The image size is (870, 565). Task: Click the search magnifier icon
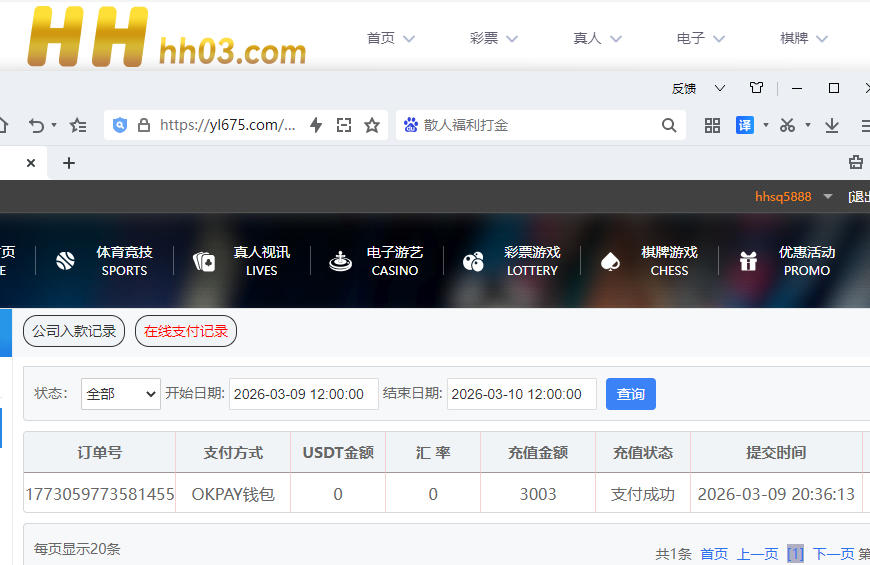click(669, 125)
